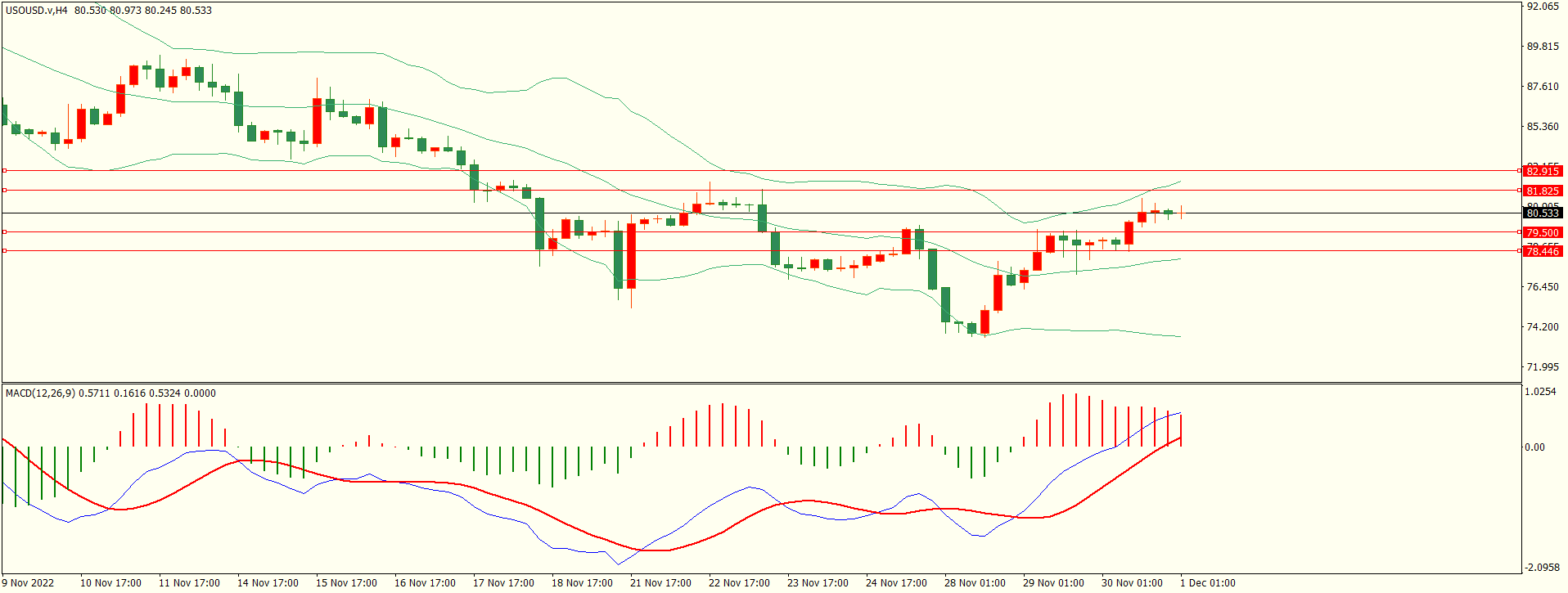Click the 74.200 price axis label
This screenshot has width=1568, height=593.
(1543, 327)
